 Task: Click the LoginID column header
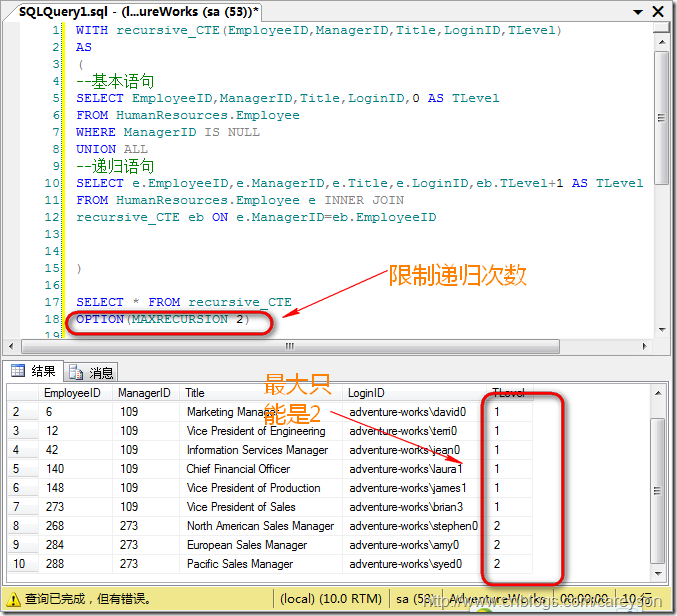coord(366,393)
